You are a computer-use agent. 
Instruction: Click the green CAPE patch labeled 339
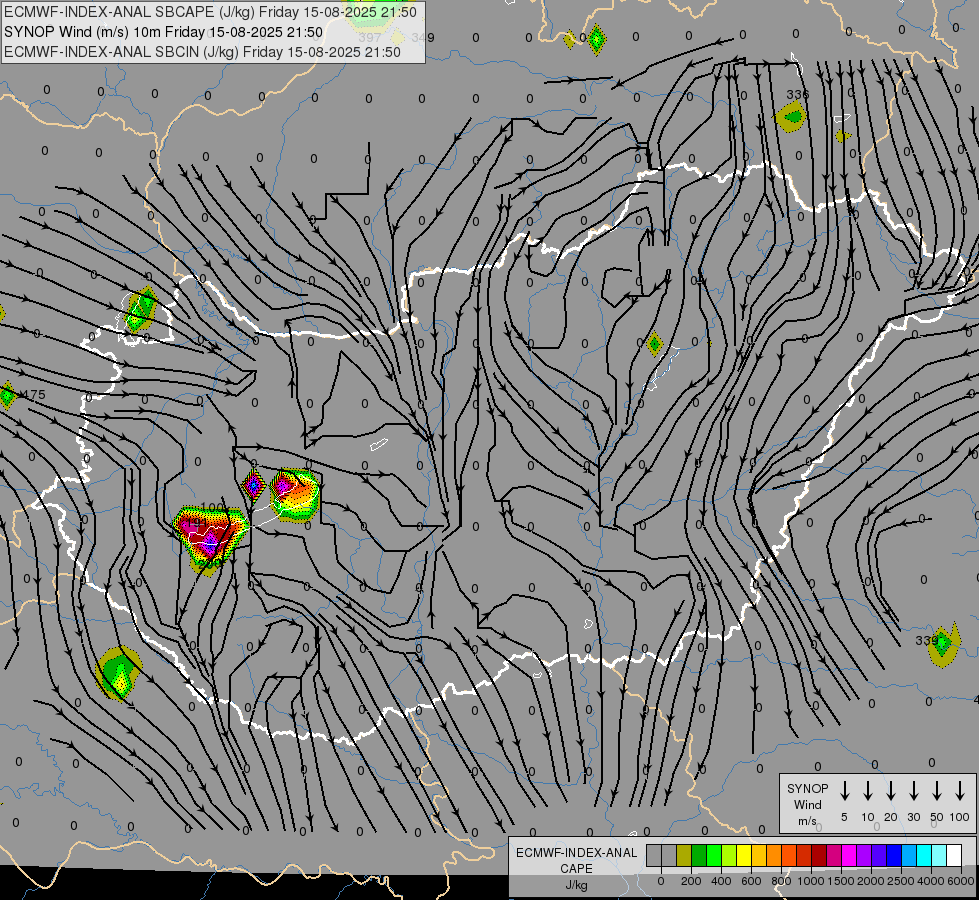[x=943, y=644]
